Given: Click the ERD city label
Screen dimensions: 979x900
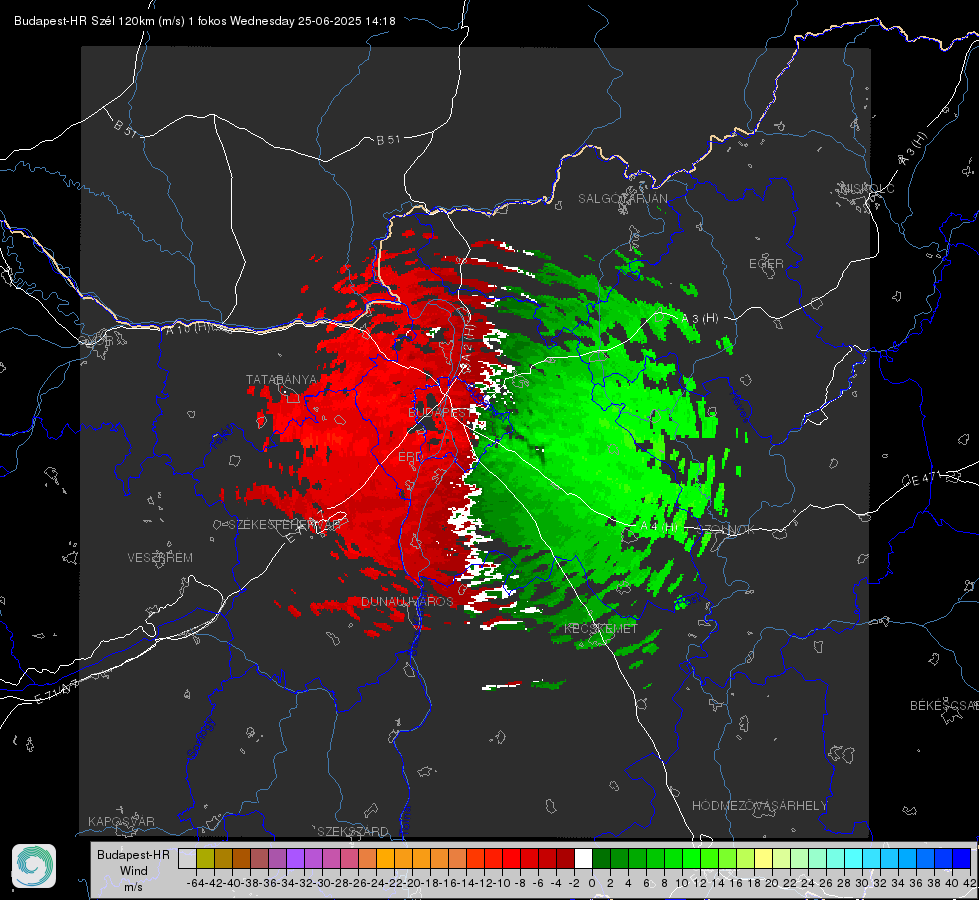Looking at the screenshot, I should [410, 457].
